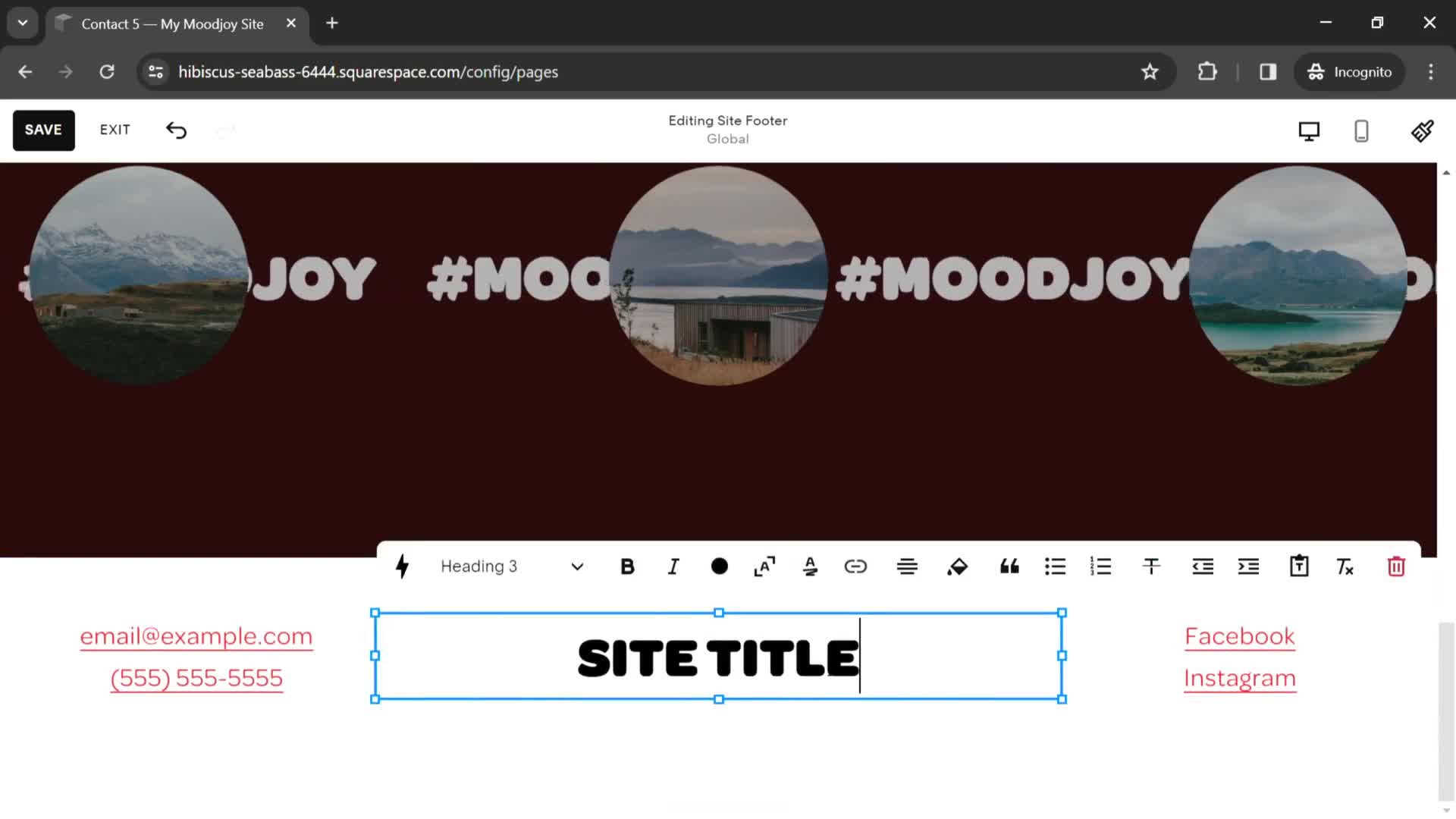Click the text alignment icon
This screenshot has width=1456, height=819.
click(908, 567)
